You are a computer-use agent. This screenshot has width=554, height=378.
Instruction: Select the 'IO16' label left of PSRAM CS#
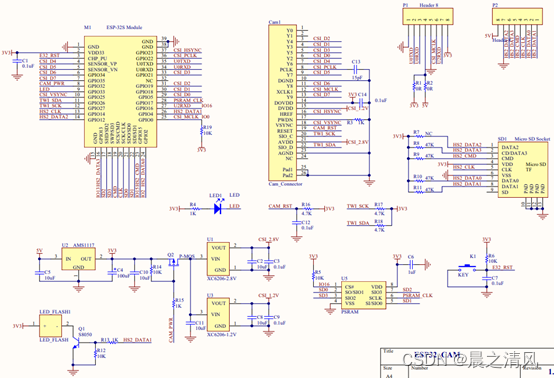click(324, 284)
